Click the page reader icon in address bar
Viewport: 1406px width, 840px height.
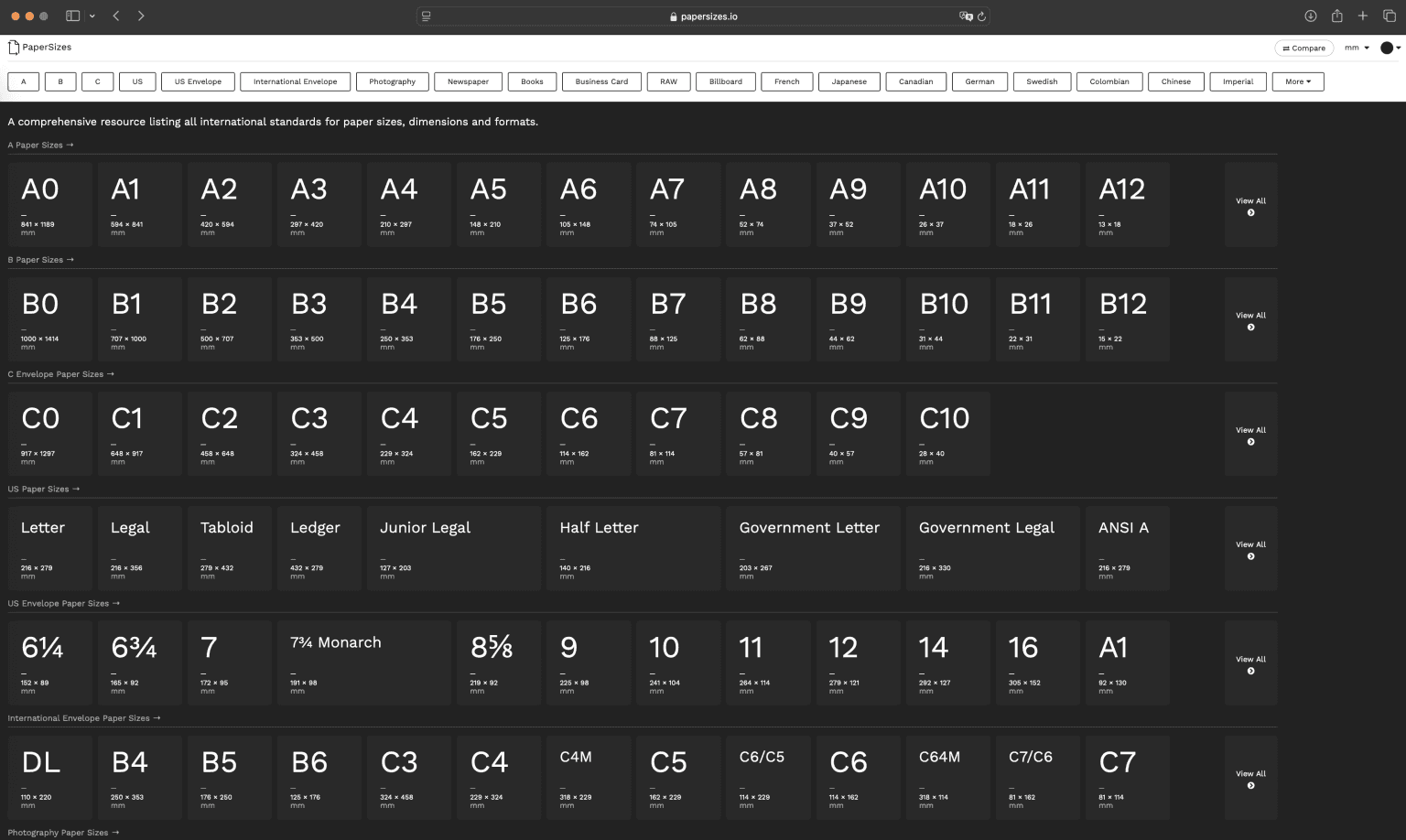click(427, 16)
